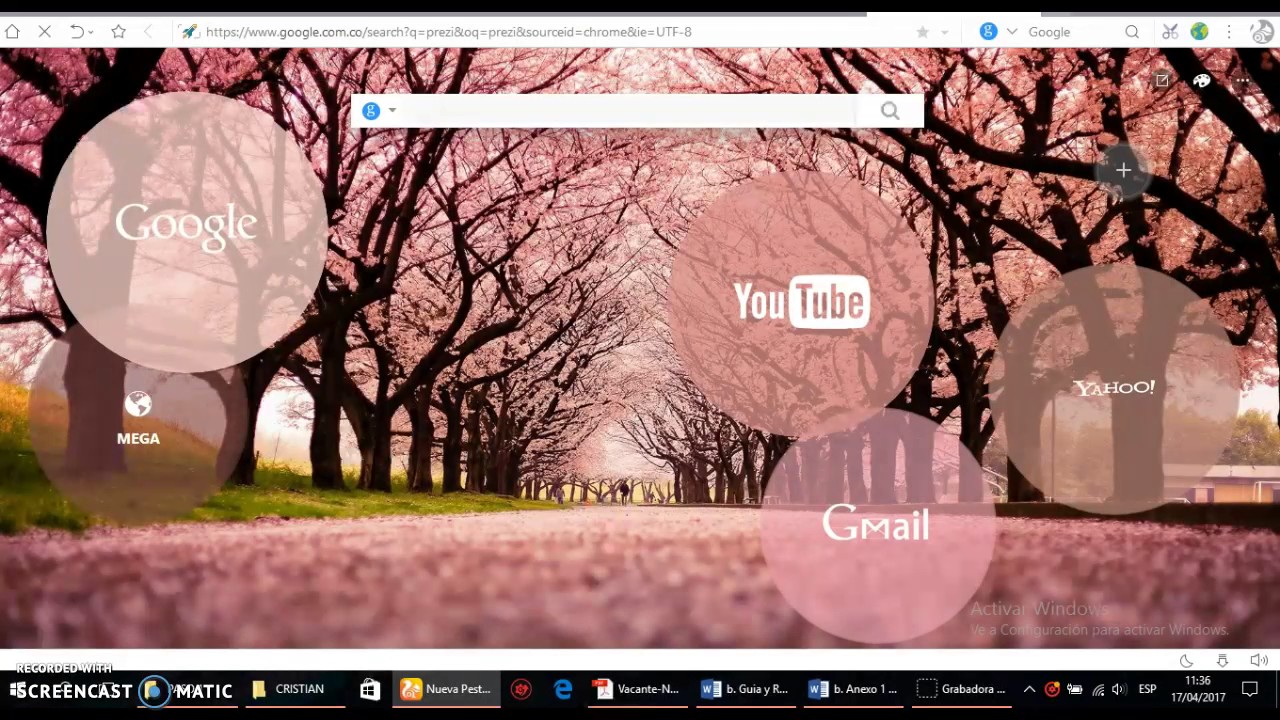Open the Windows Store from the taskbar
Viewport: 1280px width, 720px height.
pyautogui.click(x=370, y=689)
